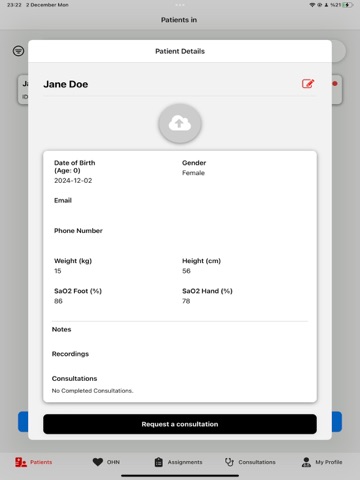
Task: Click the No Completed Consultations text
Action: (92, 391)
